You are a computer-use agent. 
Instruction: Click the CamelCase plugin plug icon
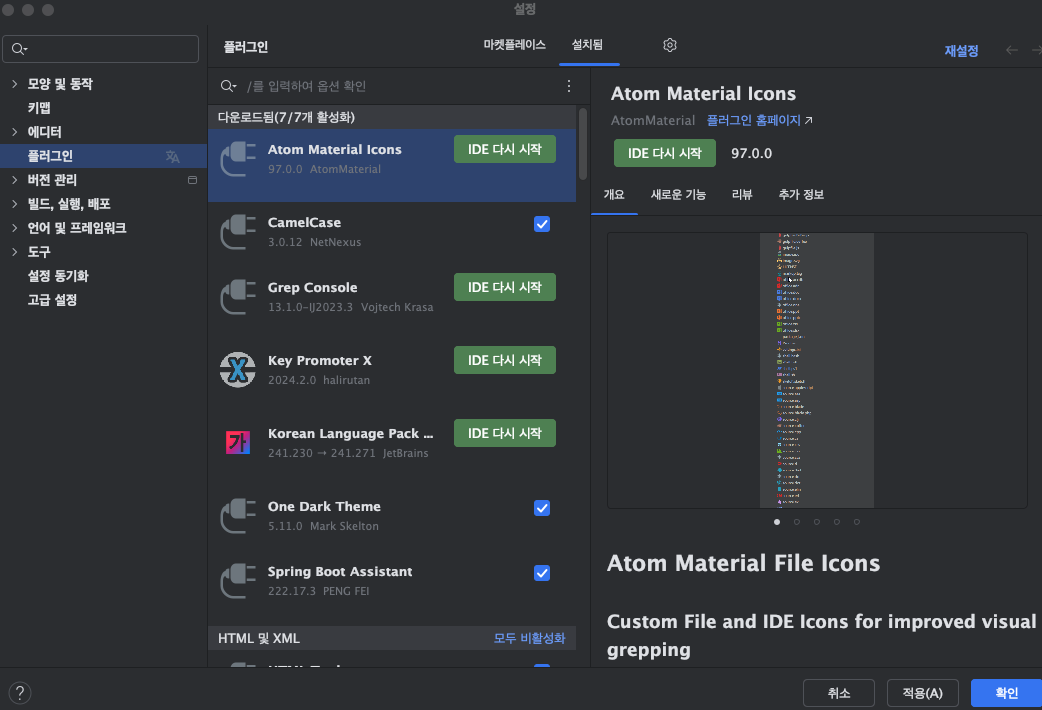click(x=238, y=232)
